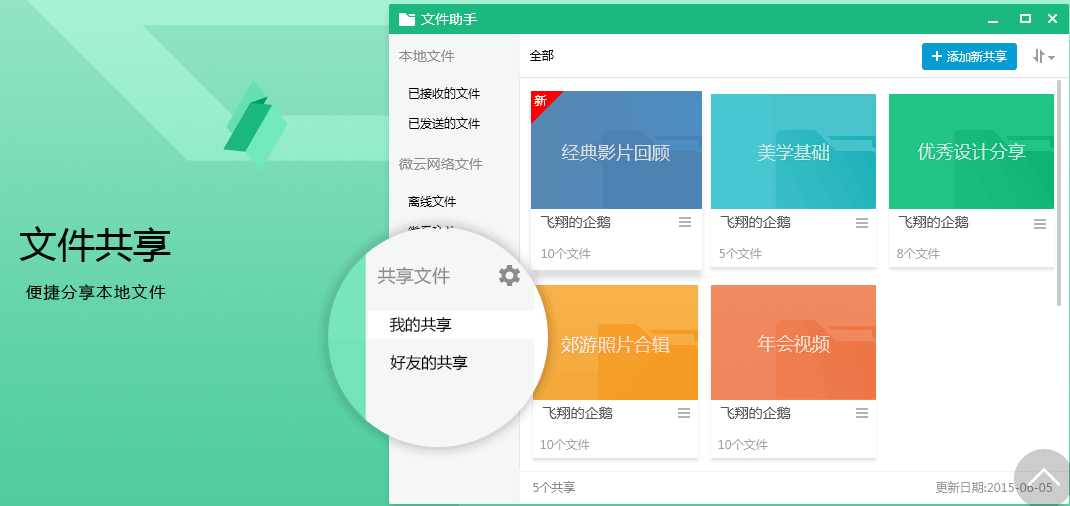Open the 美学基础 share thumbnail
Viewport: 1070px width, 506px height.
(x=793, y=151)
